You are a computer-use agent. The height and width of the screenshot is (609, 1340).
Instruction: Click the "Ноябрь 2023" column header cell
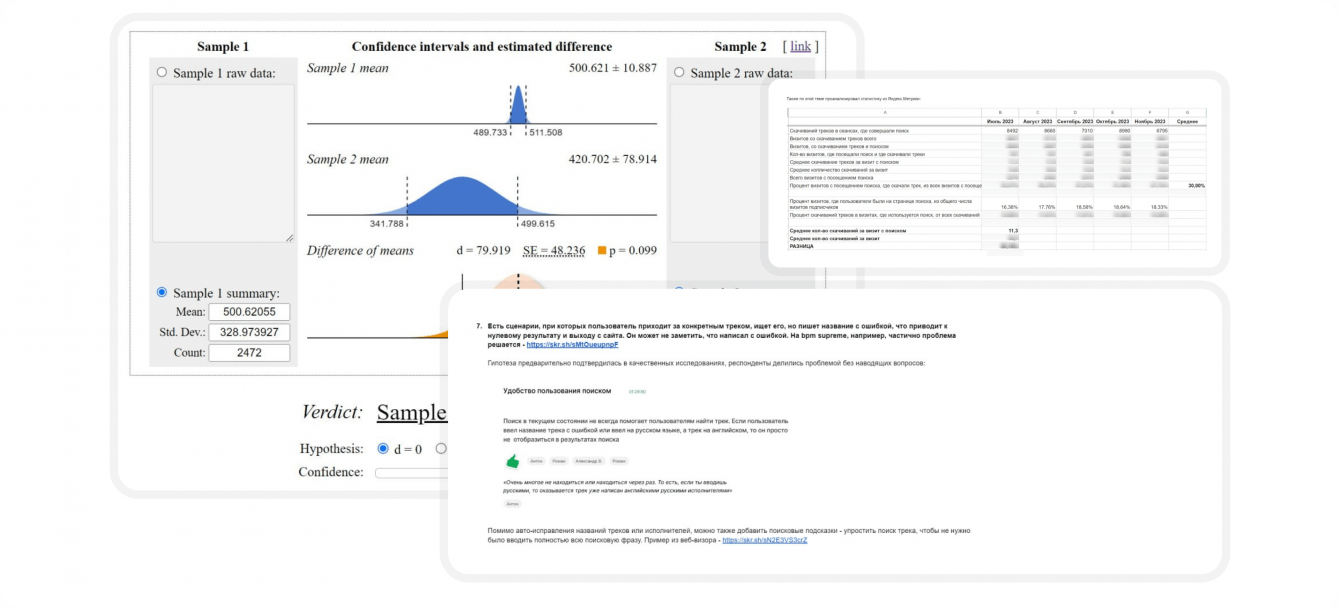pos(1150,121)
